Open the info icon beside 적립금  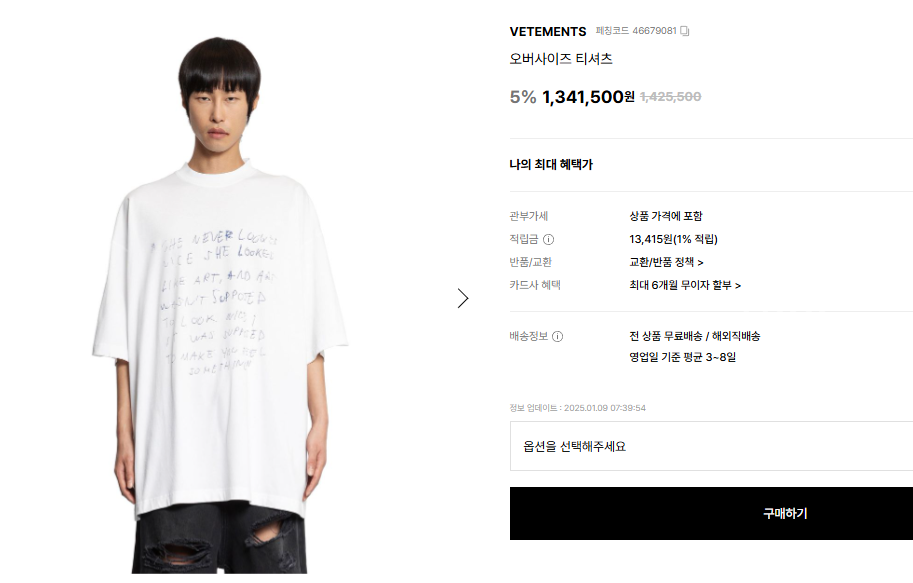pos(548,239)
